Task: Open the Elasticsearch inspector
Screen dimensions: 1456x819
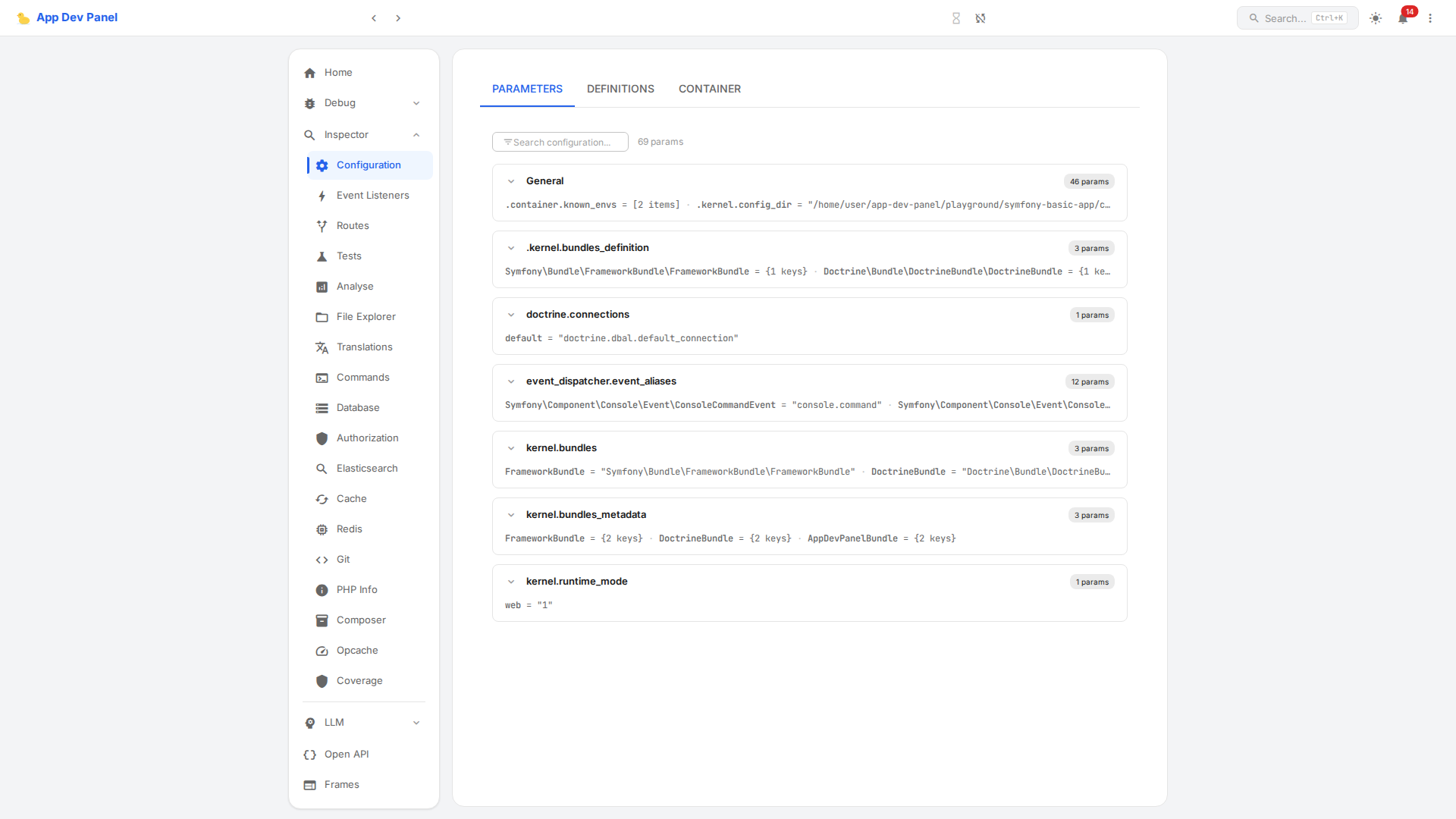Action: tap(366, 468)
